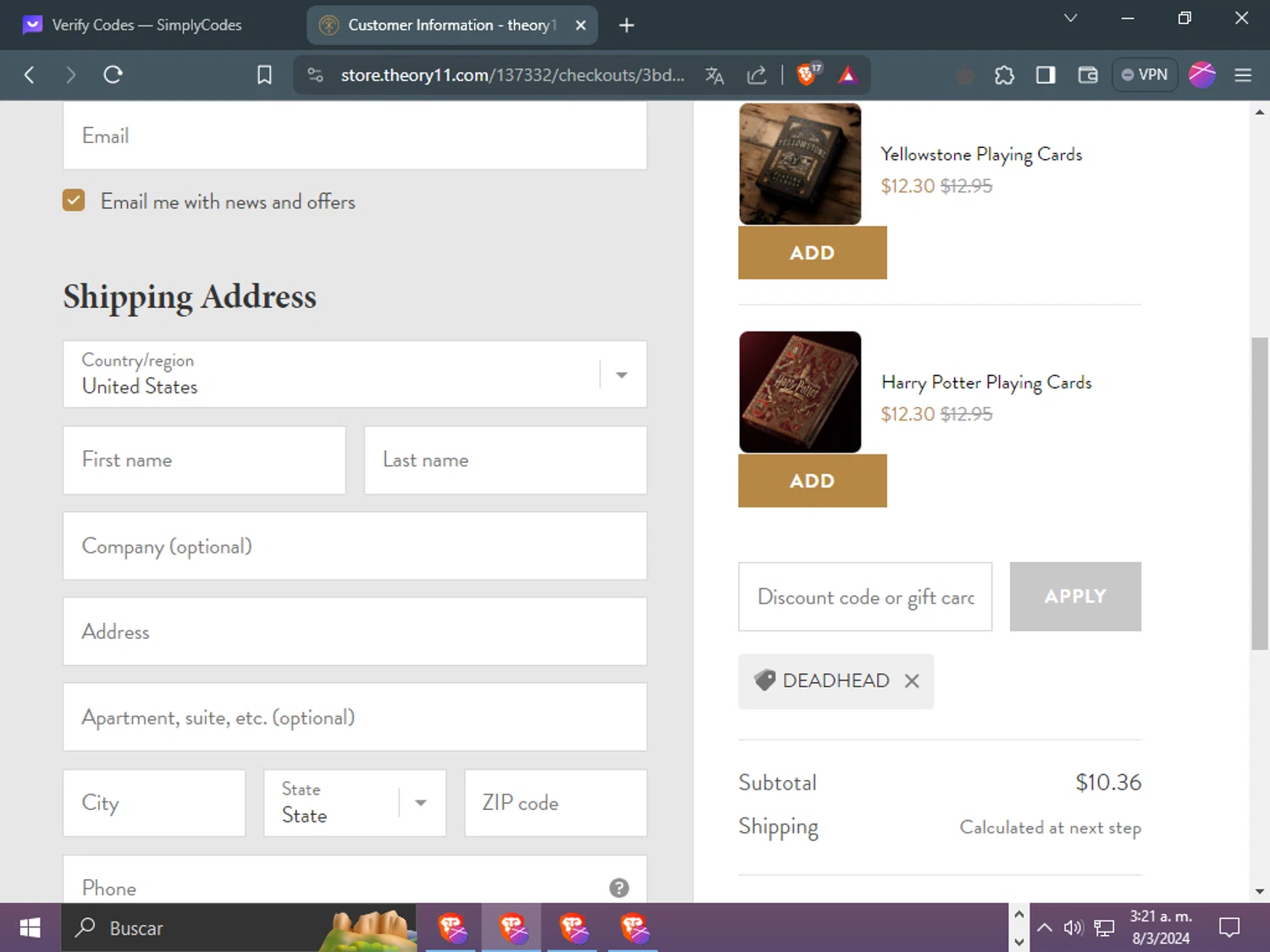Screen dimensions: 1270x952
Task: Click the share page icon
Action: (x=757, y=75)
